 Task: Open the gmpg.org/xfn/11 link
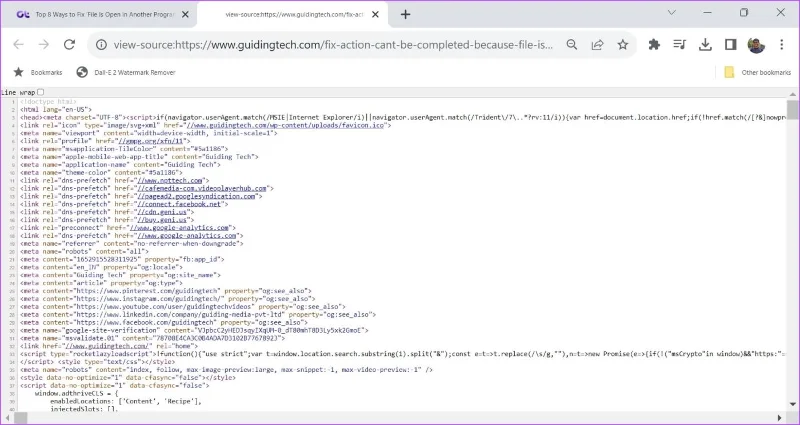[x=152, y=141]
